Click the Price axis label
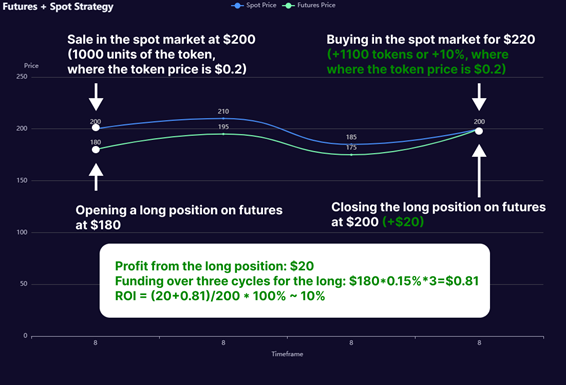The width and height of the screenshot is (566, 385). [x=31, y=66]
